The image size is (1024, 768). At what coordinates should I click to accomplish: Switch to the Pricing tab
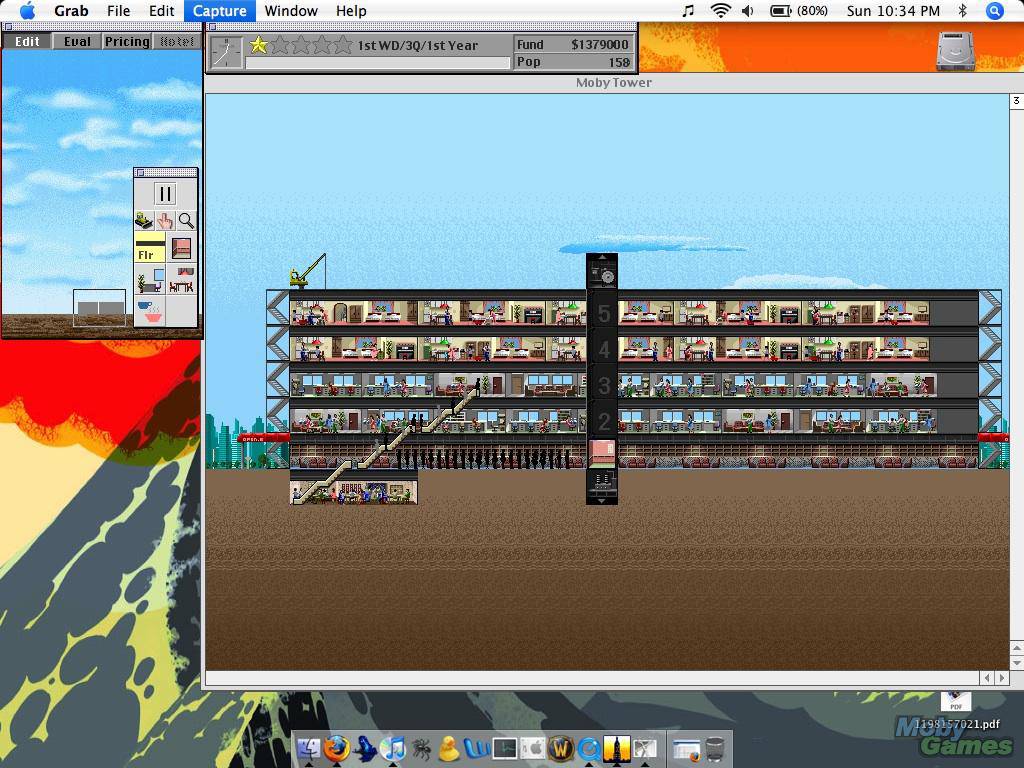tap(127, 41)
